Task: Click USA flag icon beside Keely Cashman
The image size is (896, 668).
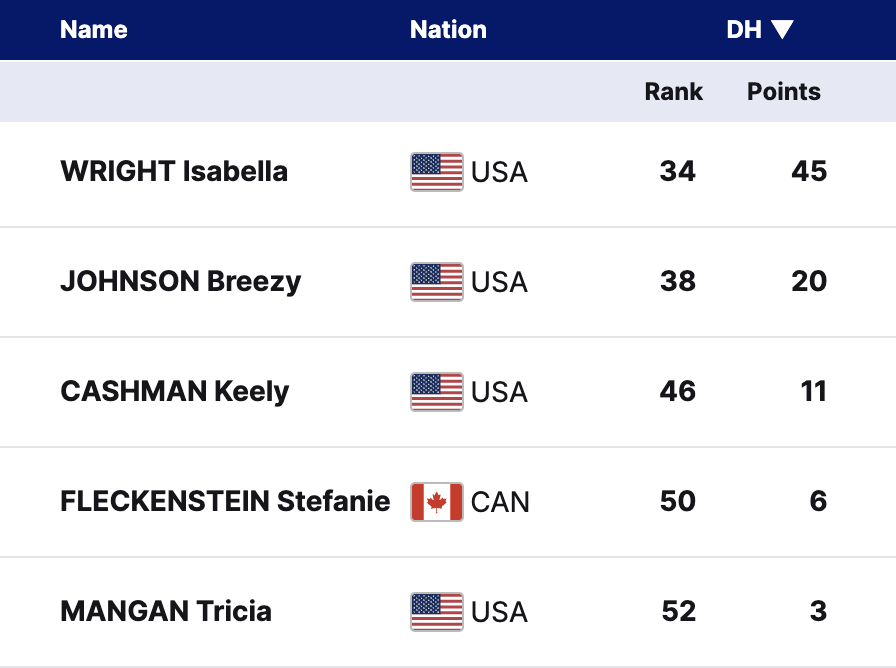Action: pos(436,392)
